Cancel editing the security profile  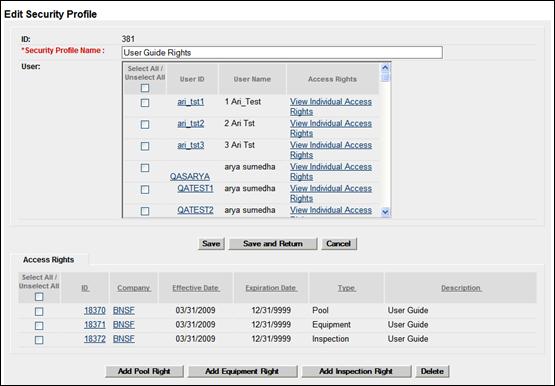(339, 244)
